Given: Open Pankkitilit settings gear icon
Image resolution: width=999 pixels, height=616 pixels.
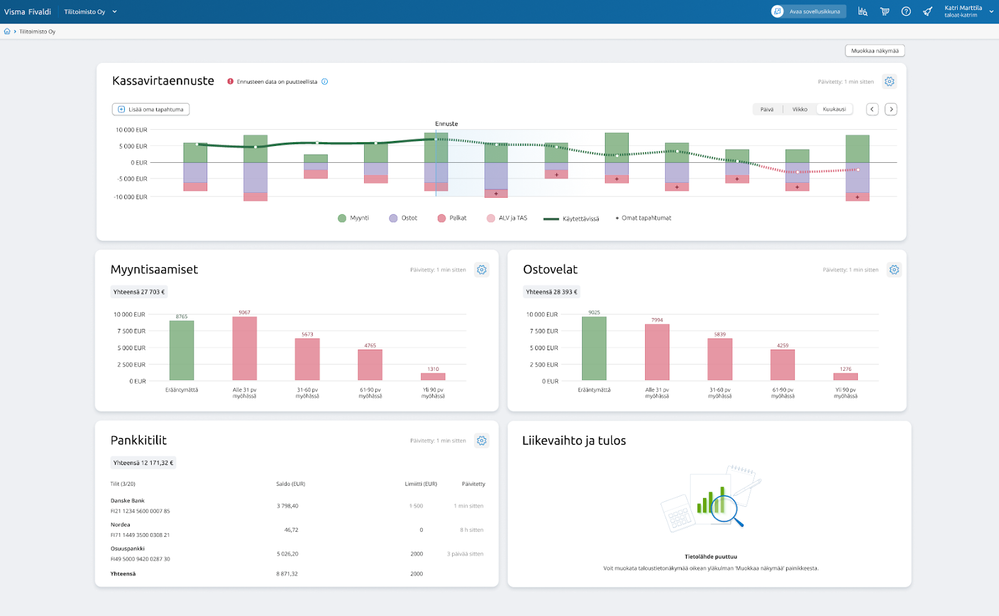Looking at the screenshot, I should click(482, 441).
